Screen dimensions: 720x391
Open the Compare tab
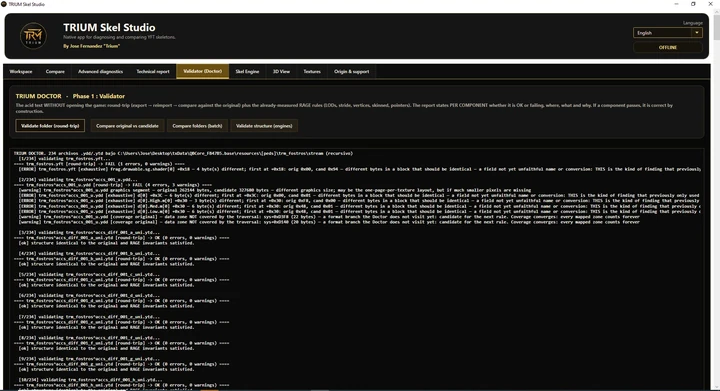click(55, 72)
